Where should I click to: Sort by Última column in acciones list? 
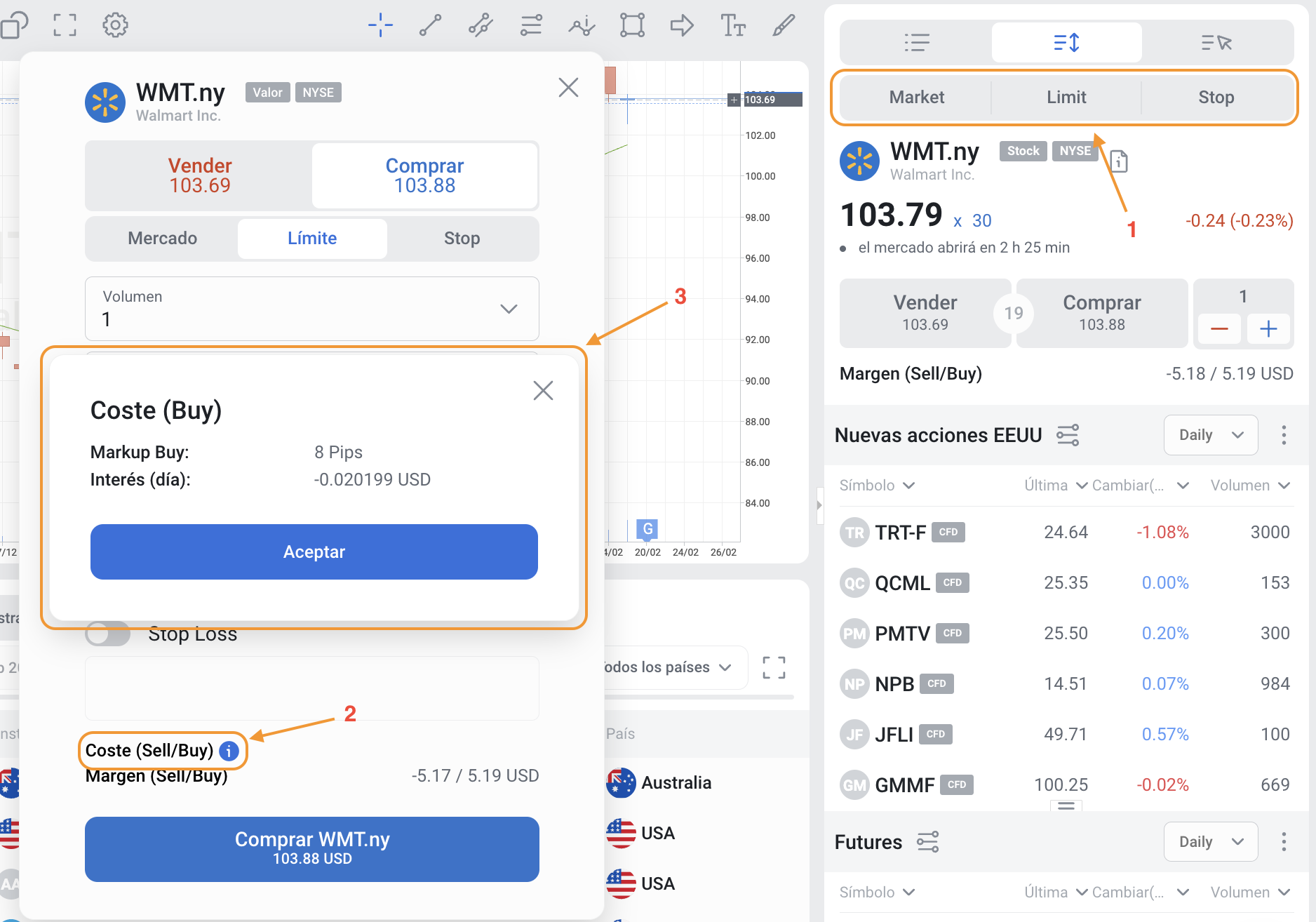click(x=1056, y=486)
